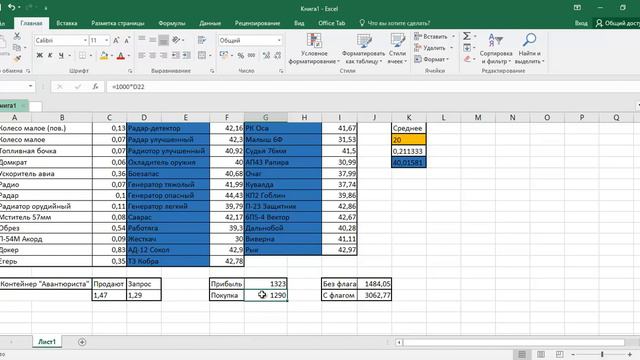Viewport: 640px width, 360px height.
Task: Toggle middle vertical alignment
Action: [x=153, y=40]
